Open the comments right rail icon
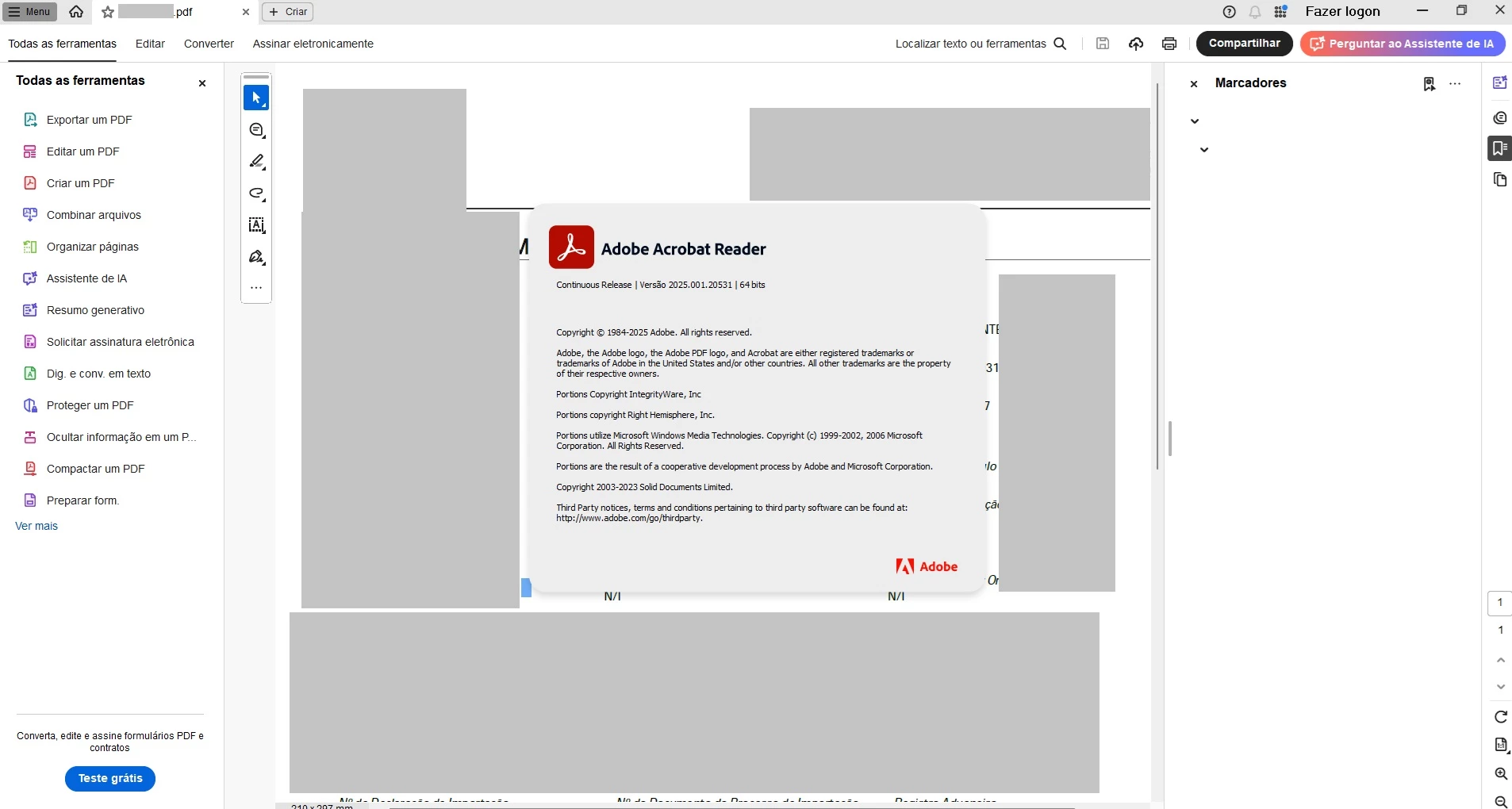 coord(1499,117)
